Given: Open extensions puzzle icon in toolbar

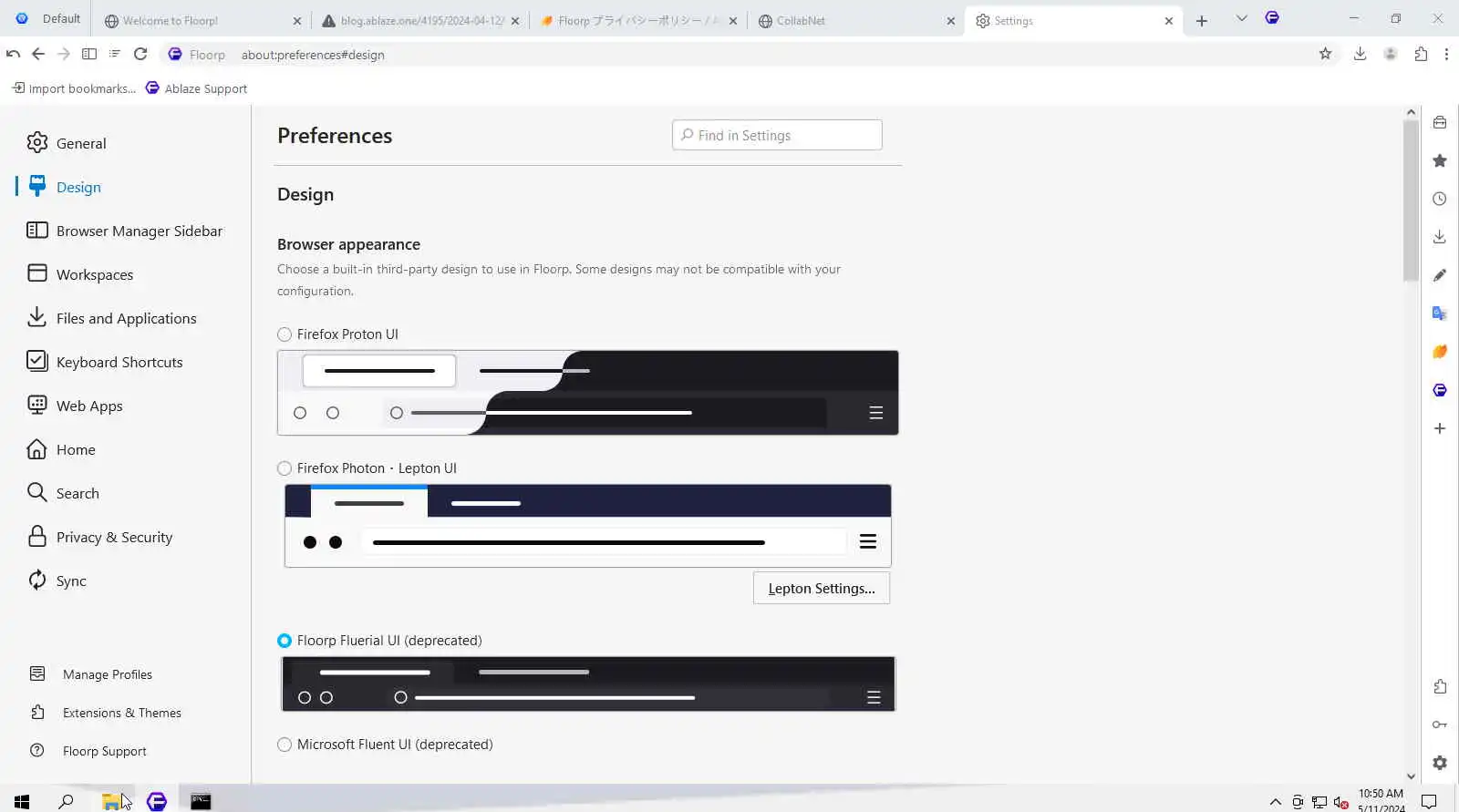Looking at the screenshot, I should [1421, 55].
